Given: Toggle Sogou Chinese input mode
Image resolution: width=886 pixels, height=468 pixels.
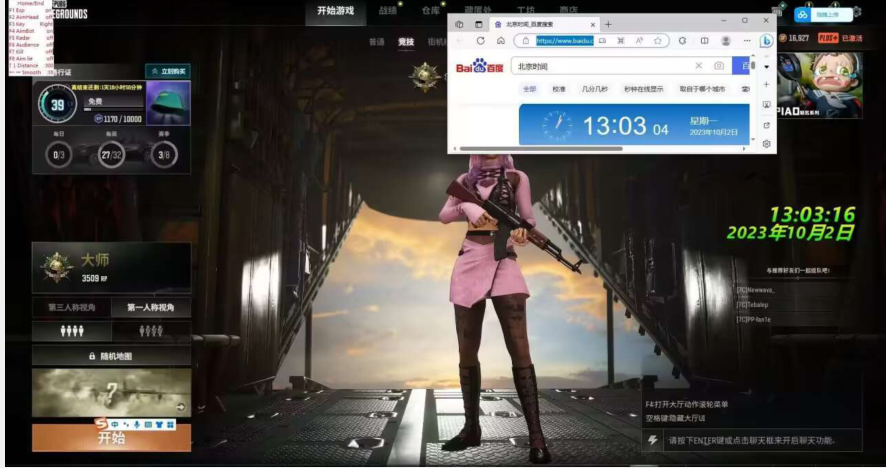Looking at the screenshot, I should tap(115, 424).
